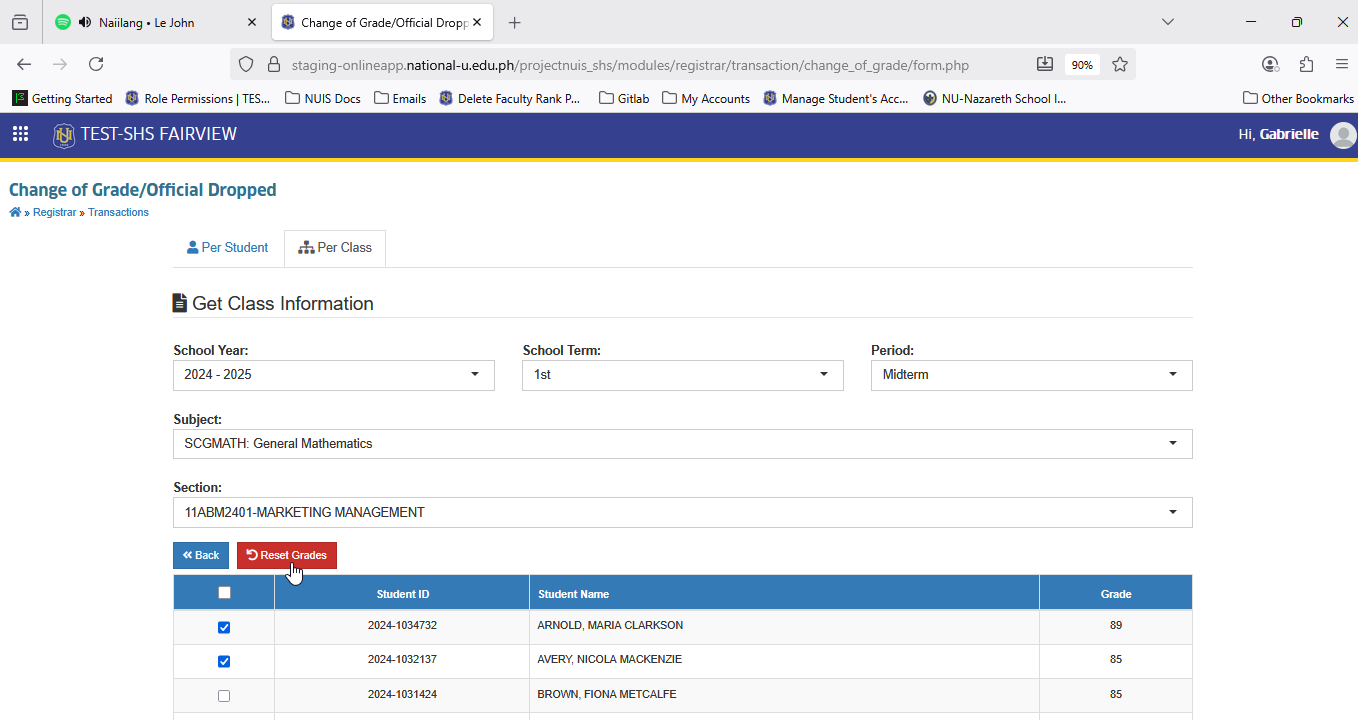Screen dimensions: 1358x720
Task: Open the Delete Faculty Rank bookmark
Action: pyautogui.click(x=510, y=98)
